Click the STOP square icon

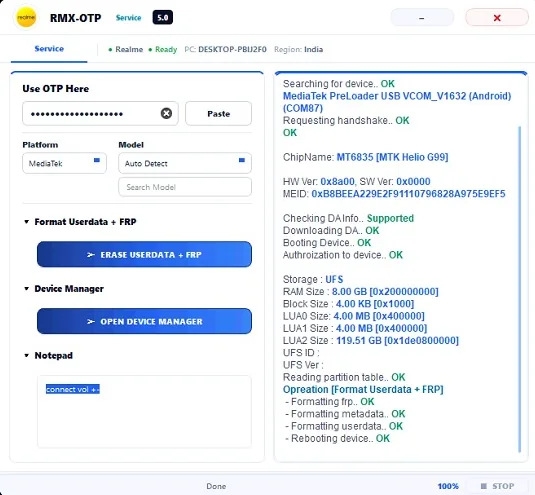[483, 486]
